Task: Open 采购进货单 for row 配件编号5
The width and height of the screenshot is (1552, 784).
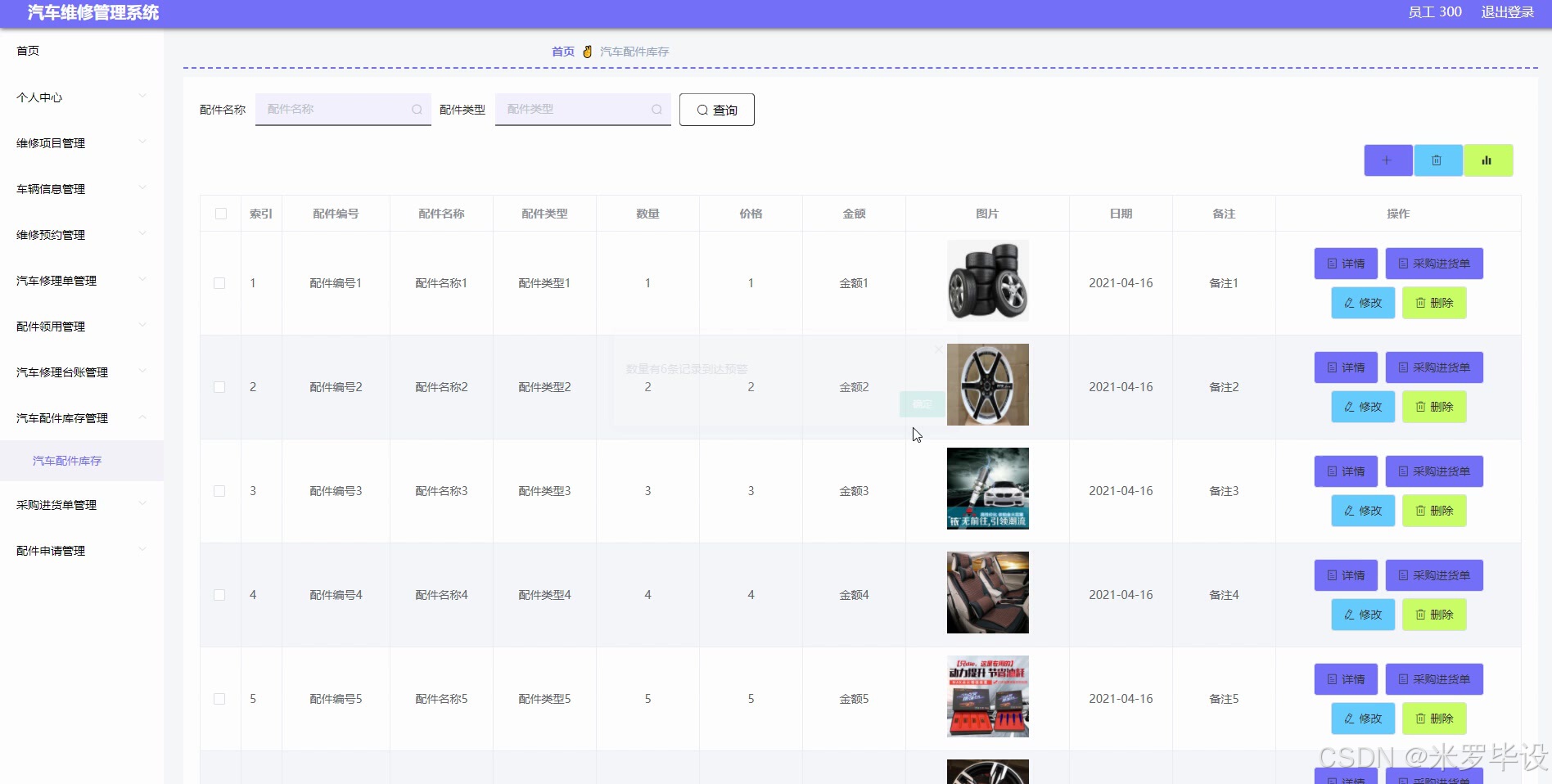Action: coord(1434,679)
